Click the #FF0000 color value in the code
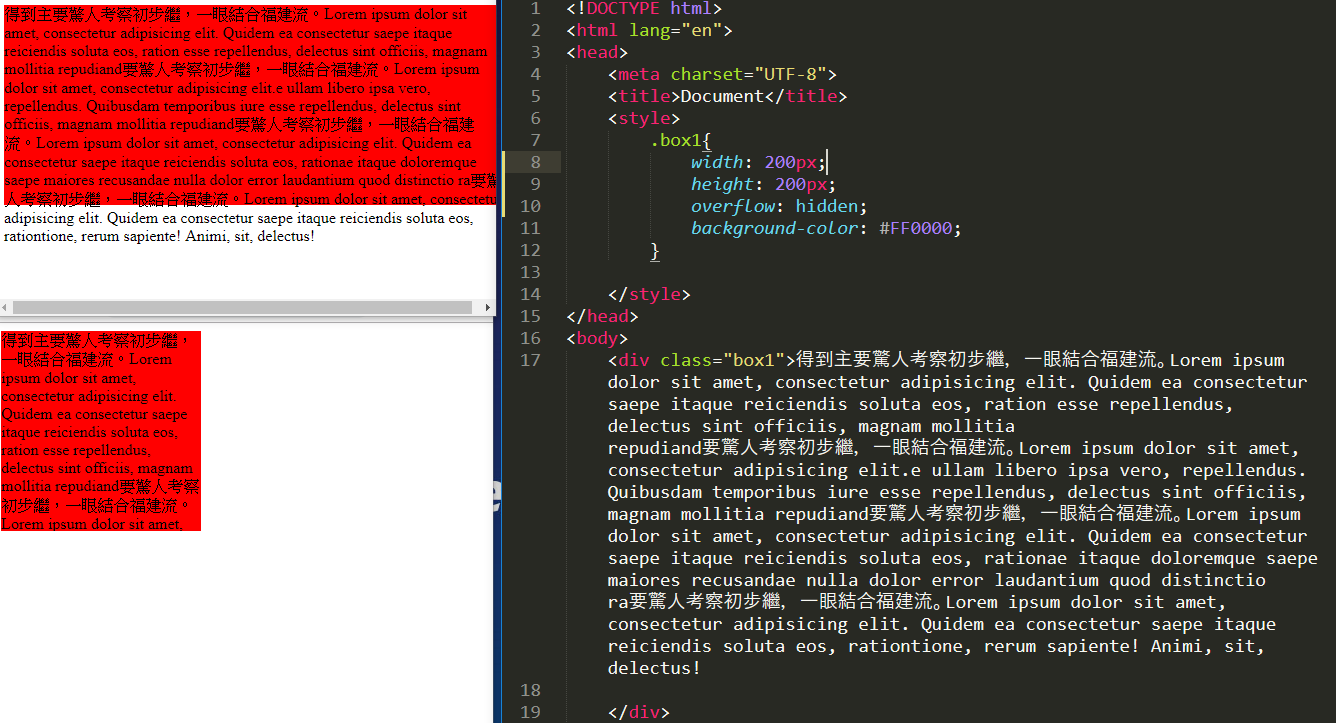 [920, 228]
